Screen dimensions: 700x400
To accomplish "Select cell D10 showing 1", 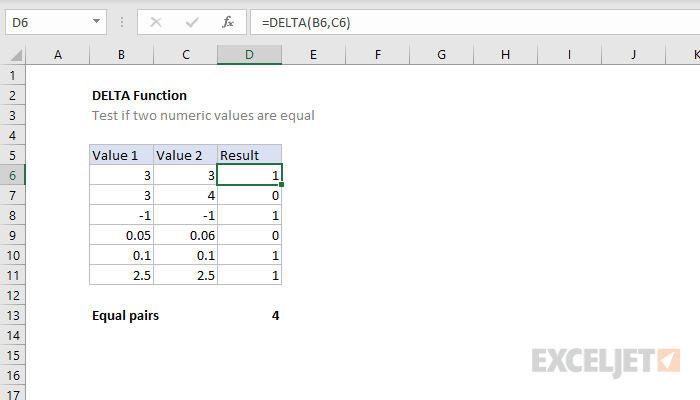I will point(250,255).
